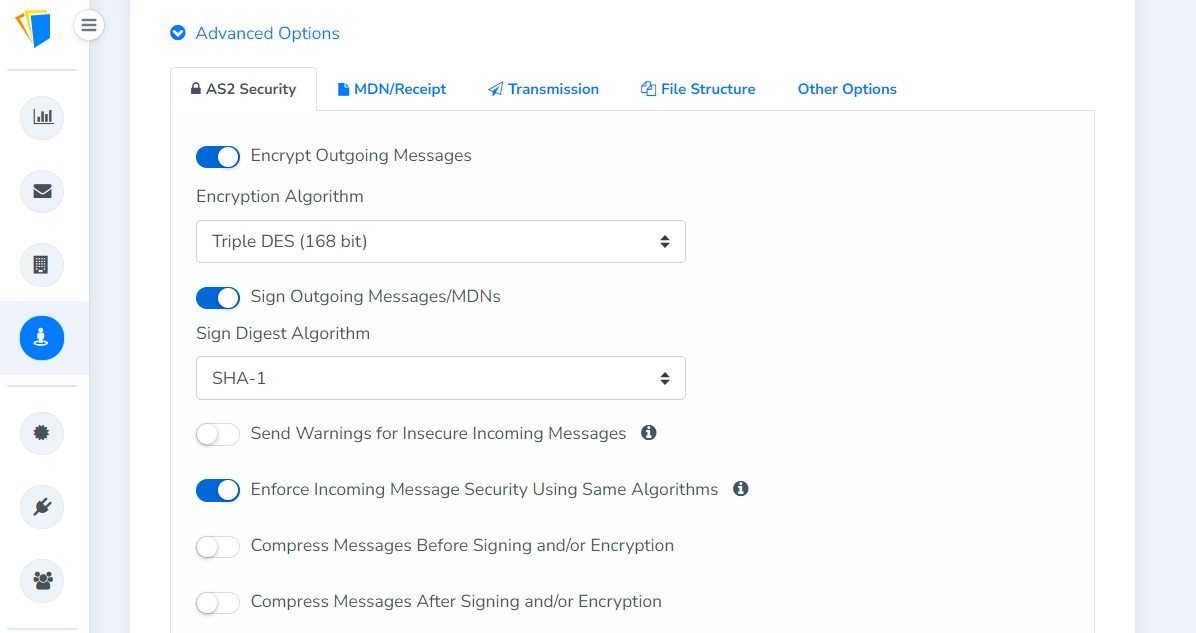Viewport: 1196px width, 633px height.
Task: Open the bar chart dashboard icon
Action: point(42,117)
